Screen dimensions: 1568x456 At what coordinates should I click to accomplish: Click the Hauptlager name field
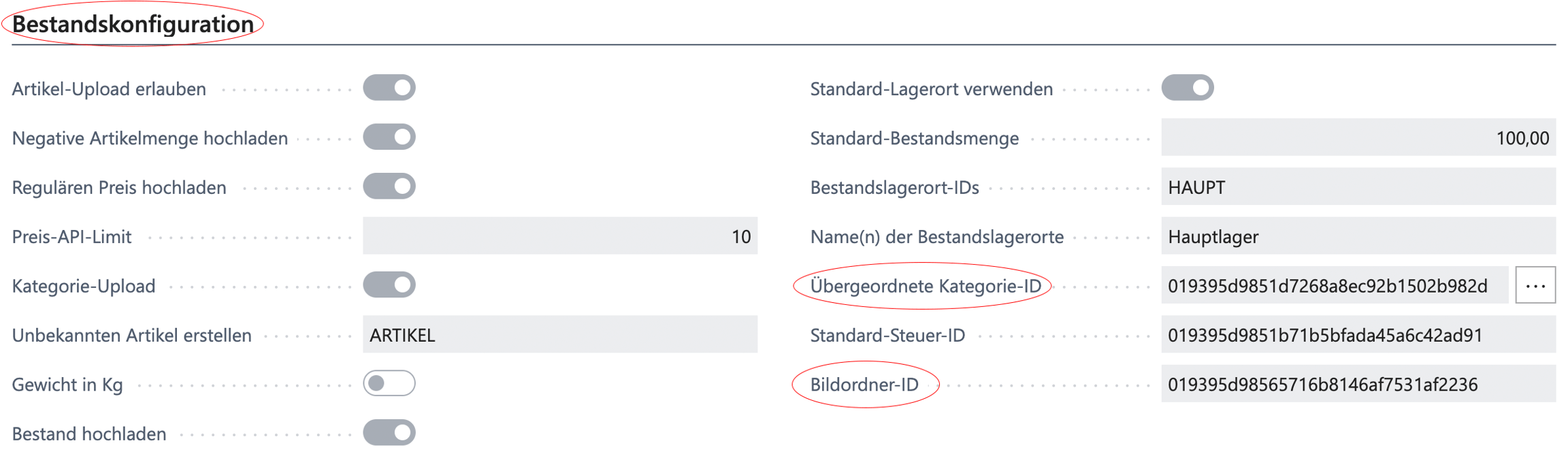pyautogui.click(x=1358, y=236)
